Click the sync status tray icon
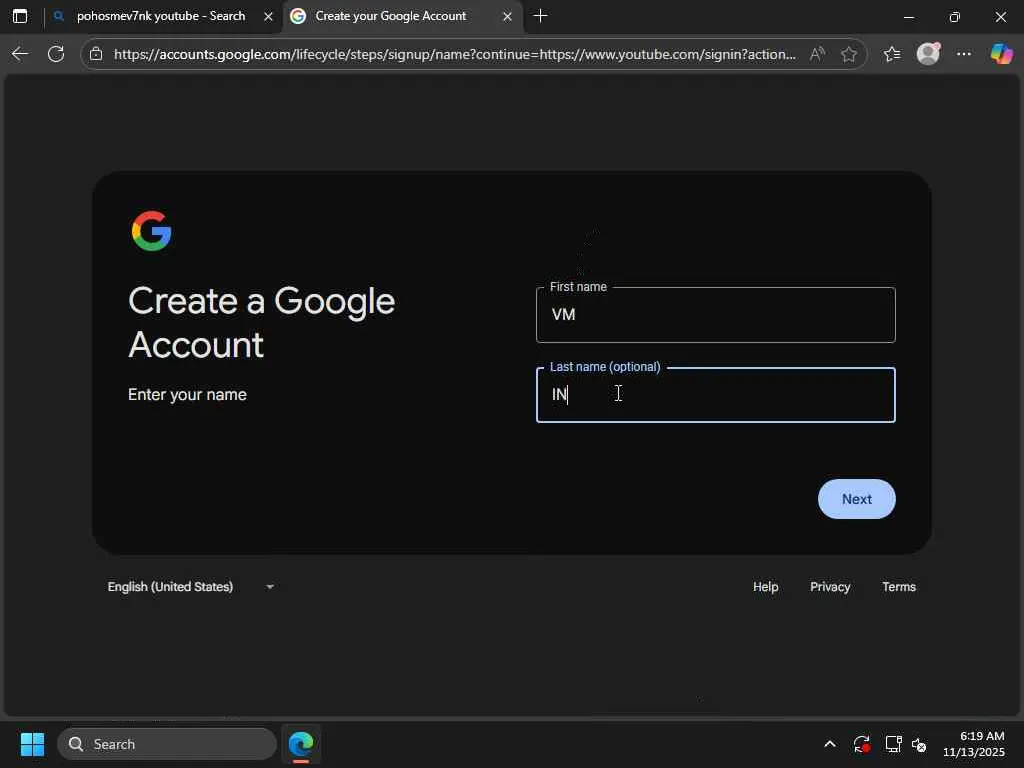Screen dimensions: 1024x768 pos(861,744)
